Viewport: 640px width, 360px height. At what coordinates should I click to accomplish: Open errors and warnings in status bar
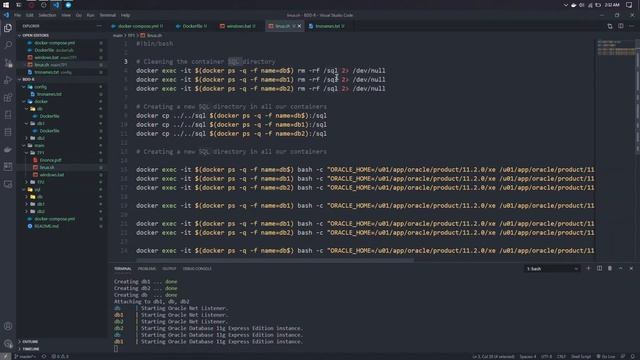[x=60, y=356]
